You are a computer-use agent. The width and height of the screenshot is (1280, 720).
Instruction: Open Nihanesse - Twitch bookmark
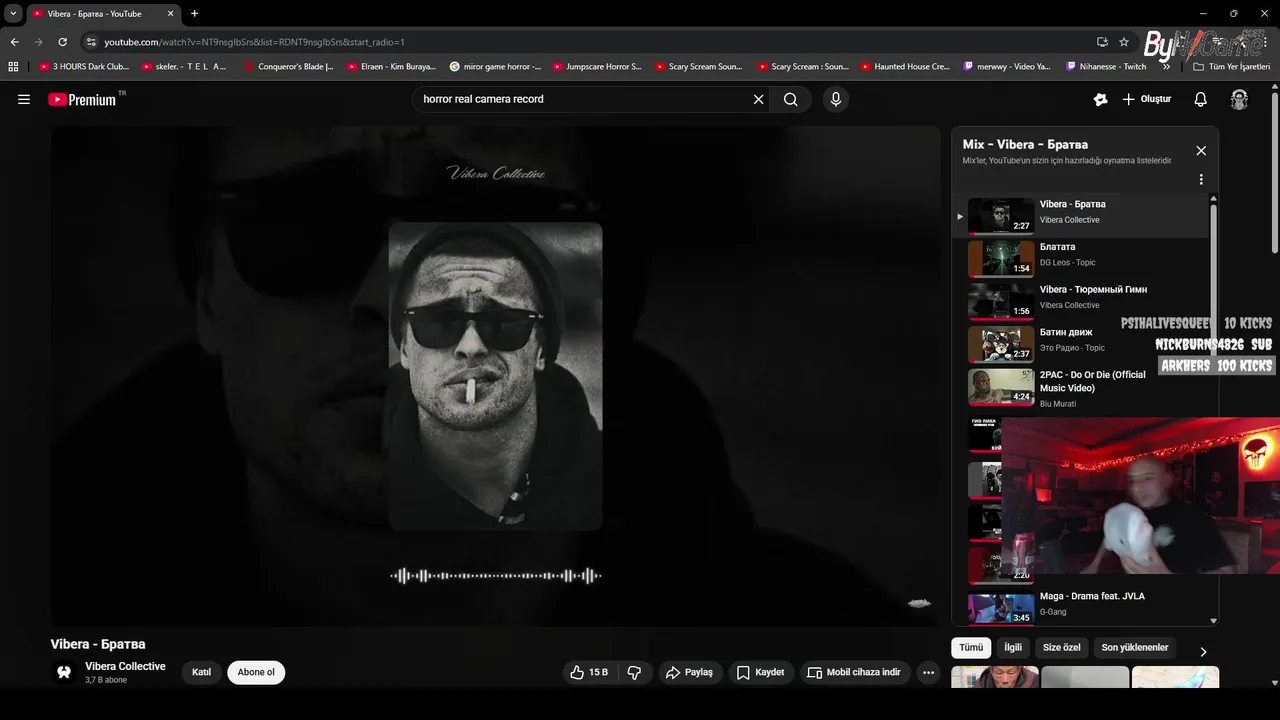point(1106,67)
